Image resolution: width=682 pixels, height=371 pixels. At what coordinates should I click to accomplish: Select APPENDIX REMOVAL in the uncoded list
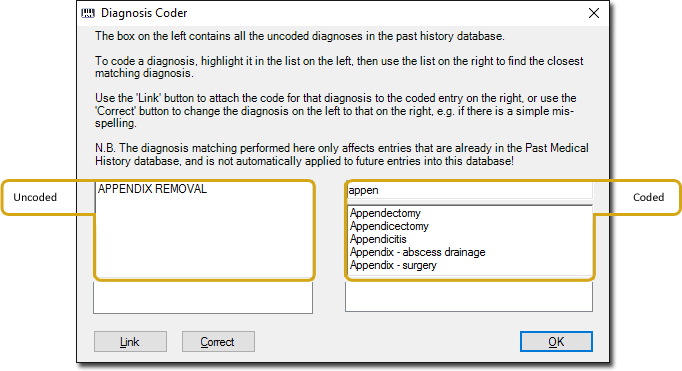coord(152,189)
